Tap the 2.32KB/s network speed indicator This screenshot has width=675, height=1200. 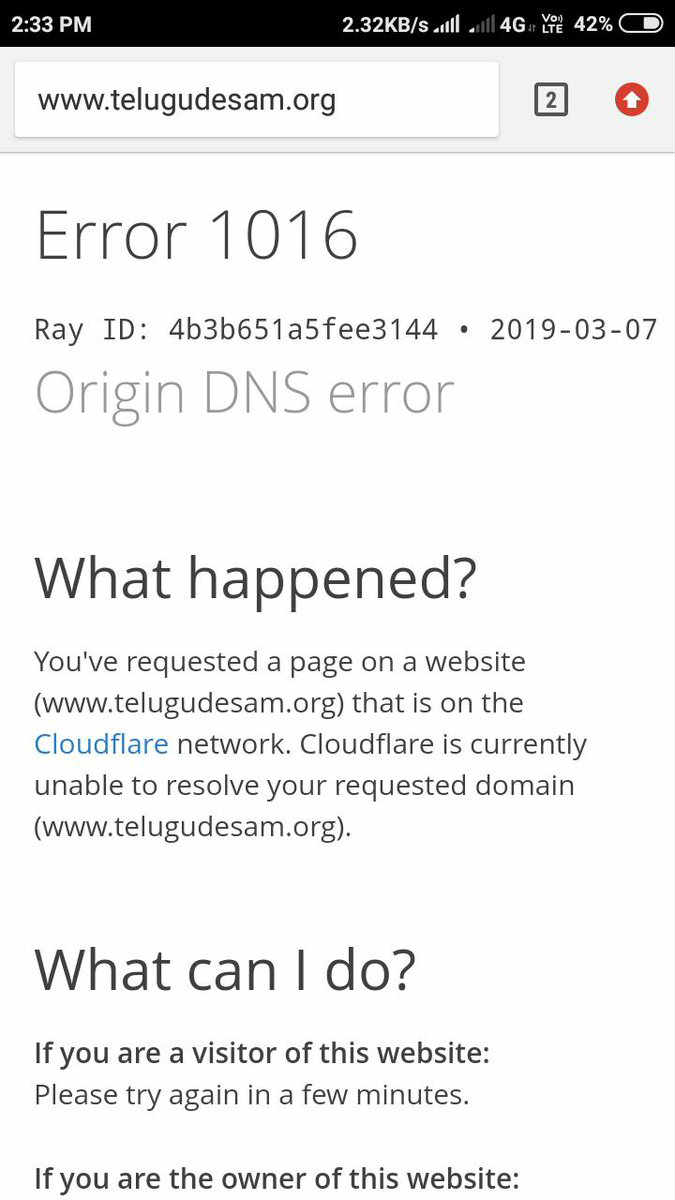[x=385, y=24]
